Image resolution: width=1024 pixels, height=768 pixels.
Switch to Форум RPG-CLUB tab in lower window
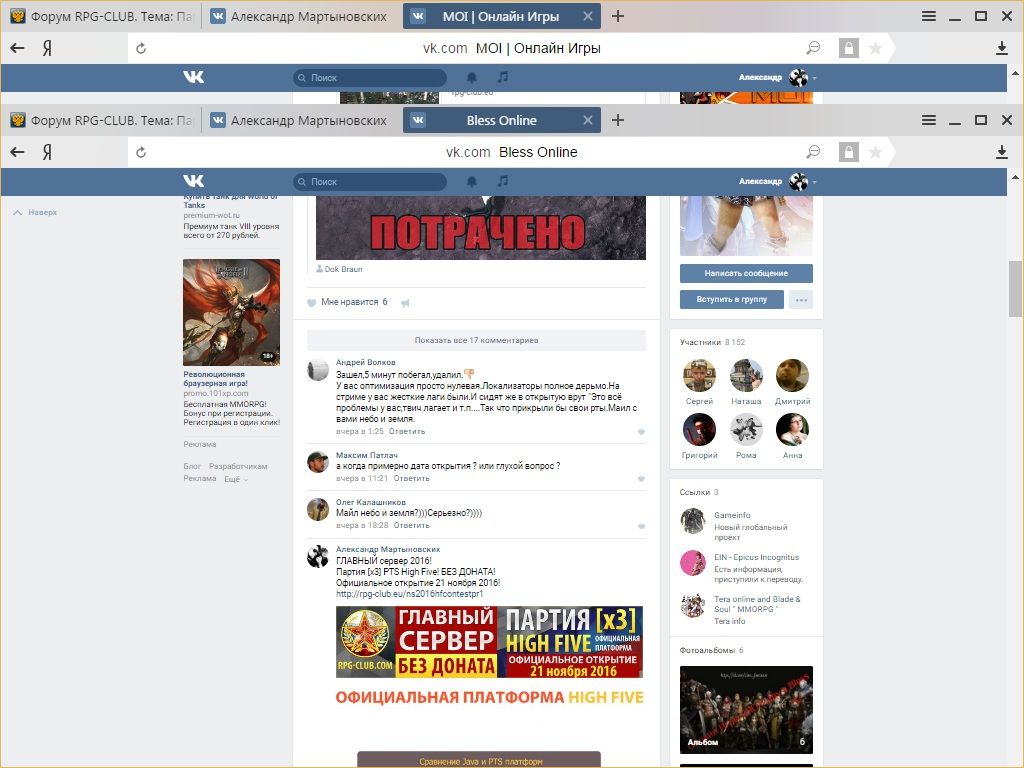(x=102, y=120)
